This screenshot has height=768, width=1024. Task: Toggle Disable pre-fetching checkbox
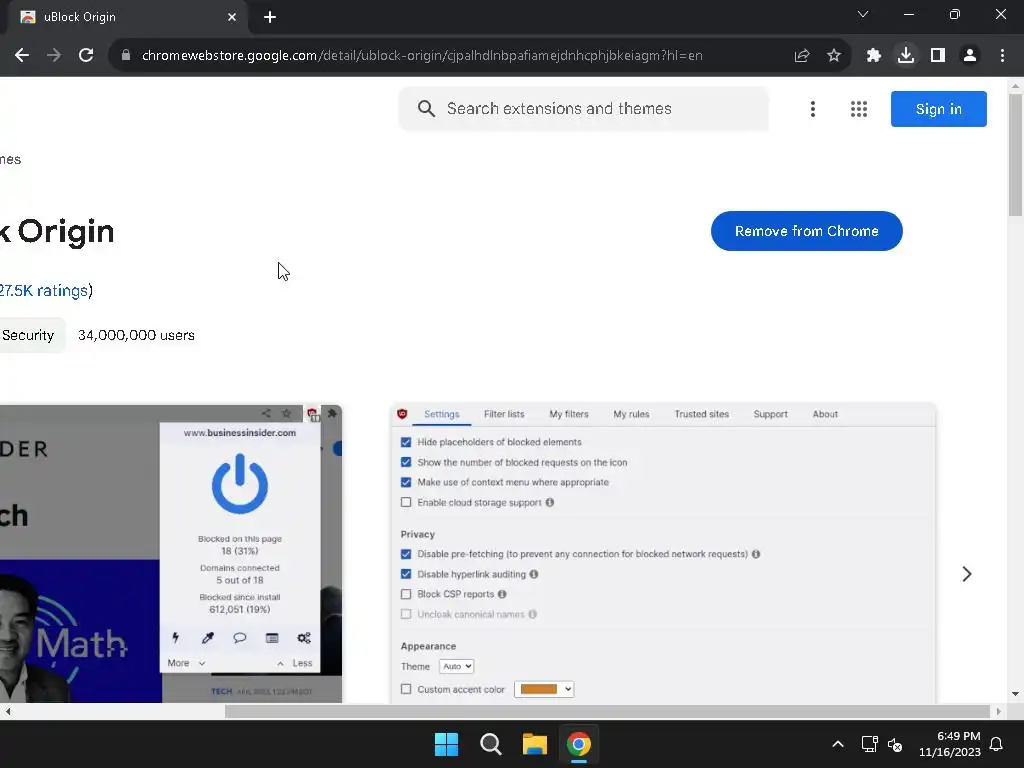[x=406, y=554]
